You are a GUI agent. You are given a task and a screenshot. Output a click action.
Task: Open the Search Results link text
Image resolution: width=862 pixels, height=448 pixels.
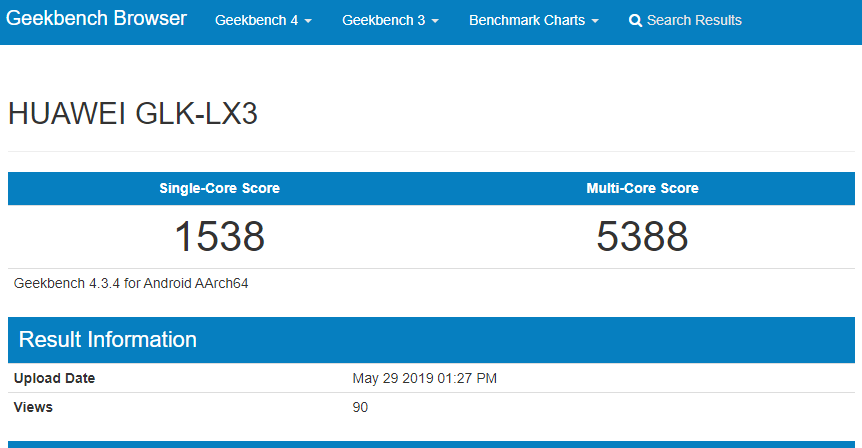tap(694, 20)
